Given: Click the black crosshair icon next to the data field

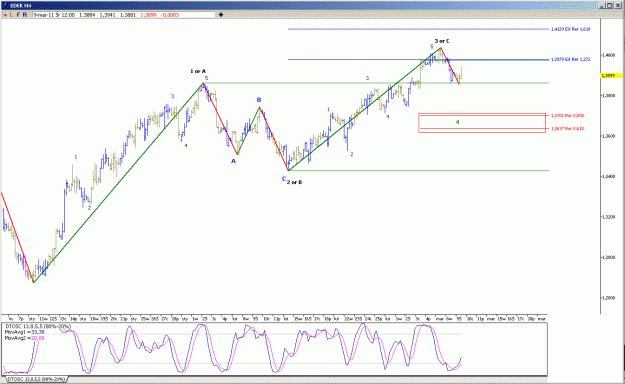Looking at the screenshot, I should [x=221, y=15].
